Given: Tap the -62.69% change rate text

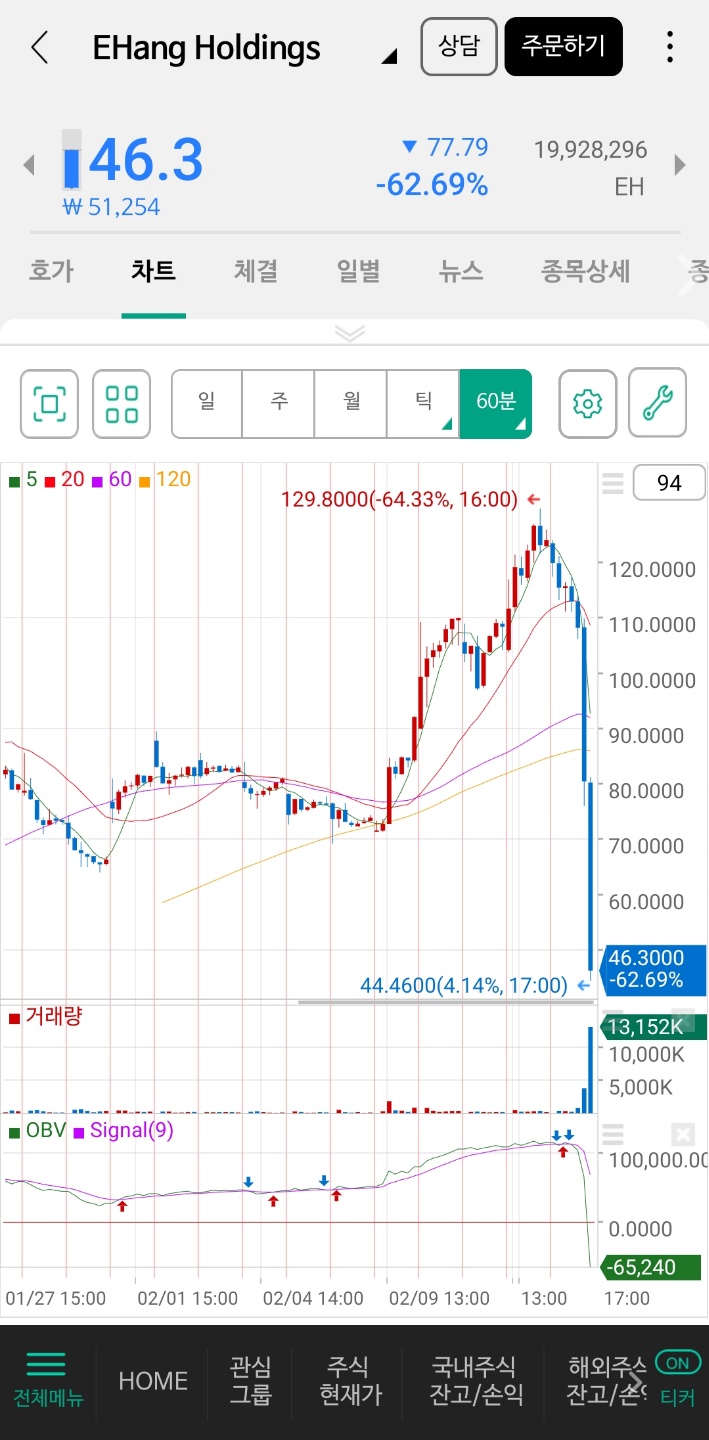Looking at the screenshot, I should 432,185.
